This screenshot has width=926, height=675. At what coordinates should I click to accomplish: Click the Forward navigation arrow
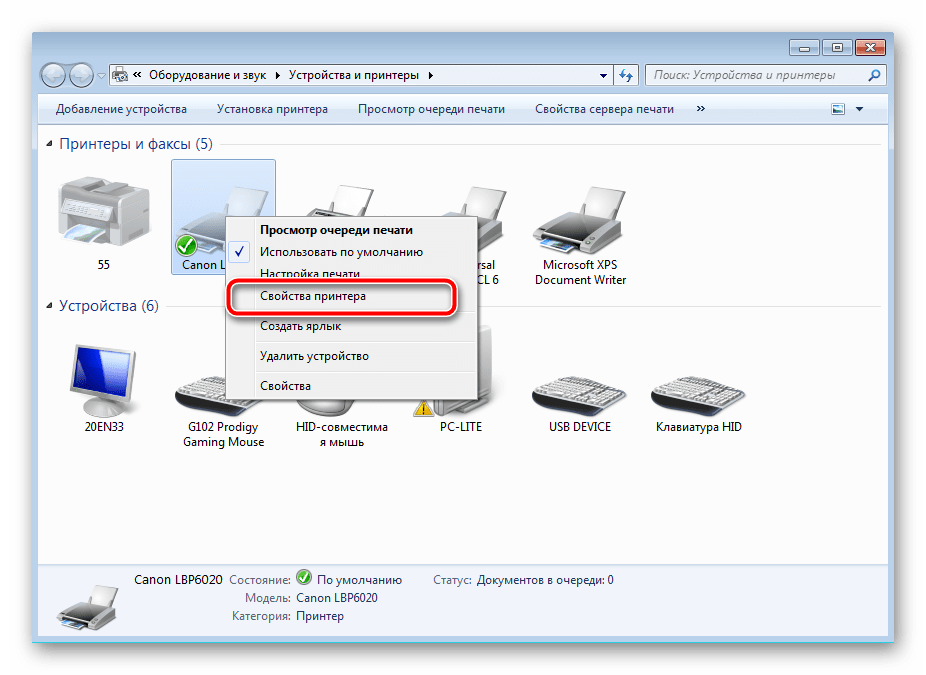click(81, 75)
